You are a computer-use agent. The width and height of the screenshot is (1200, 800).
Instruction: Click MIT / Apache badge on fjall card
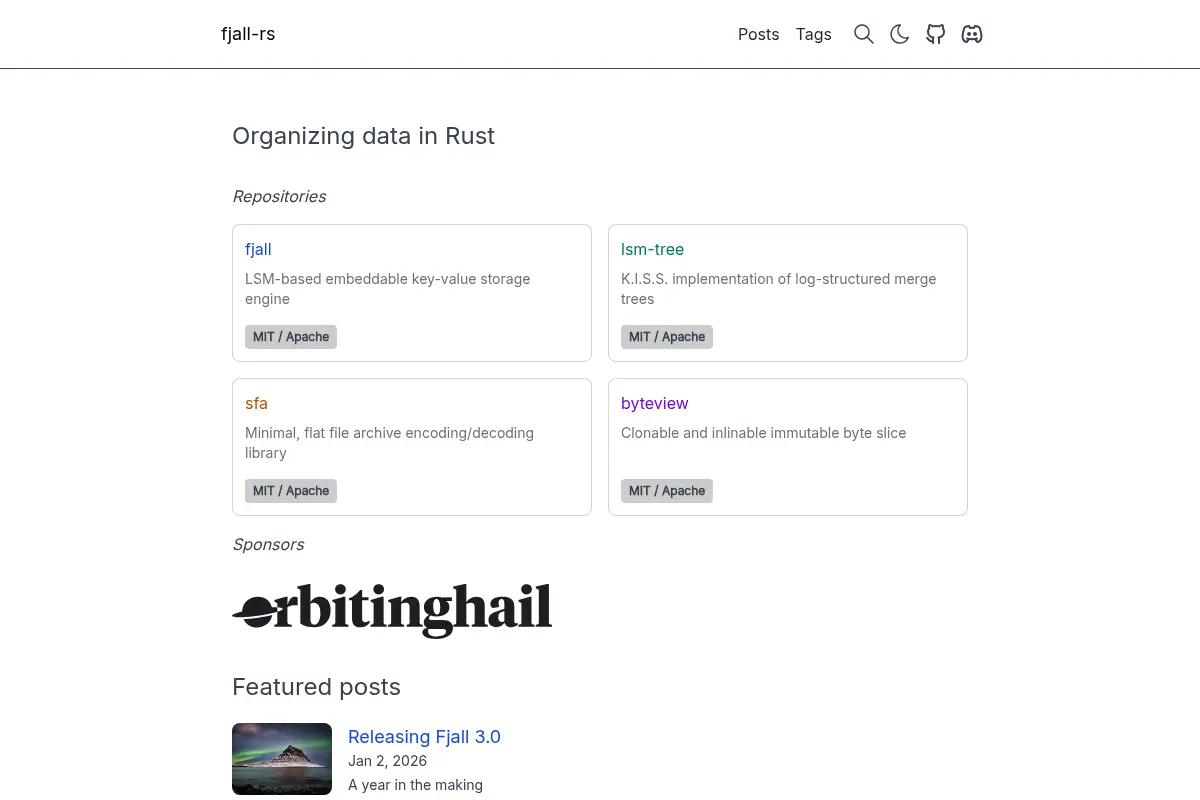(291, 337)
